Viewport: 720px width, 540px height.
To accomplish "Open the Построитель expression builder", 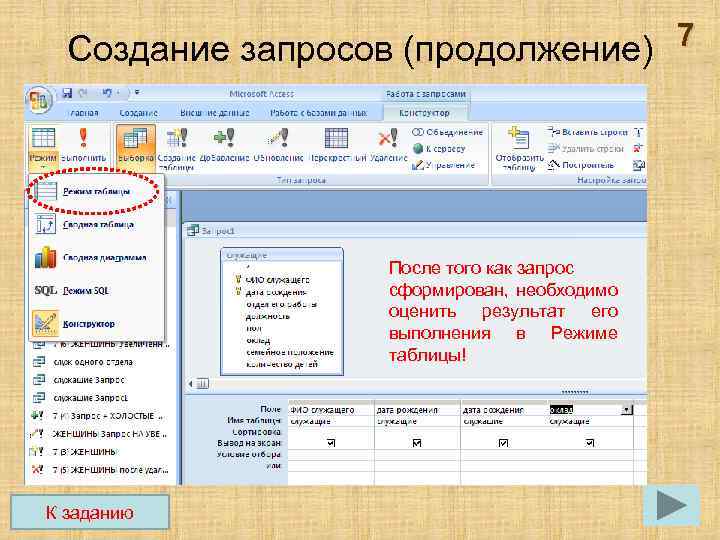I will [x=581, y=165].
